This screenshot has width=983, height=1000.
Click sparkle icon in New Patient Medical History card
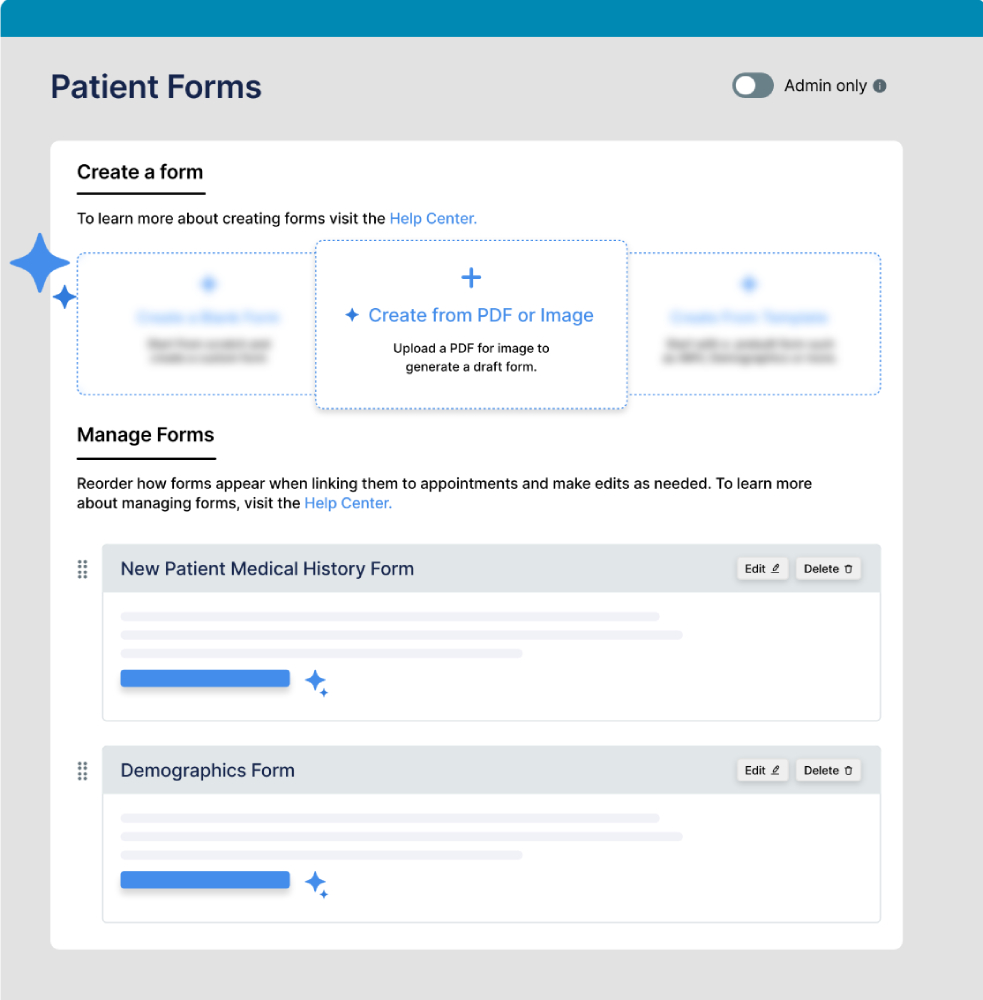pos(316,683)
